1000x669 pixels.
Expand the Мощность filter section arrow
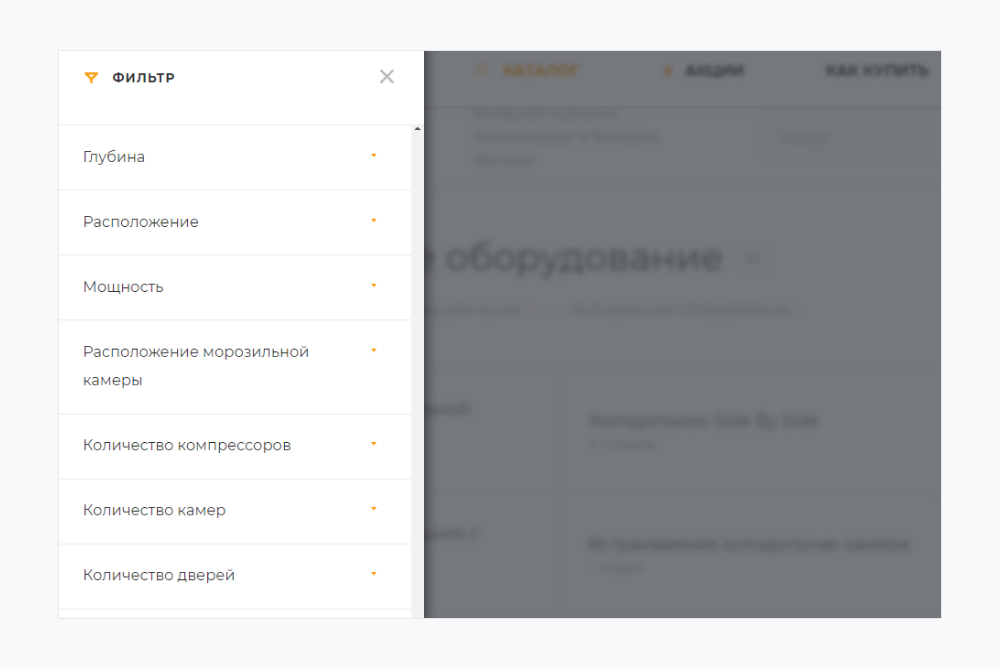[x=374, y=286]
